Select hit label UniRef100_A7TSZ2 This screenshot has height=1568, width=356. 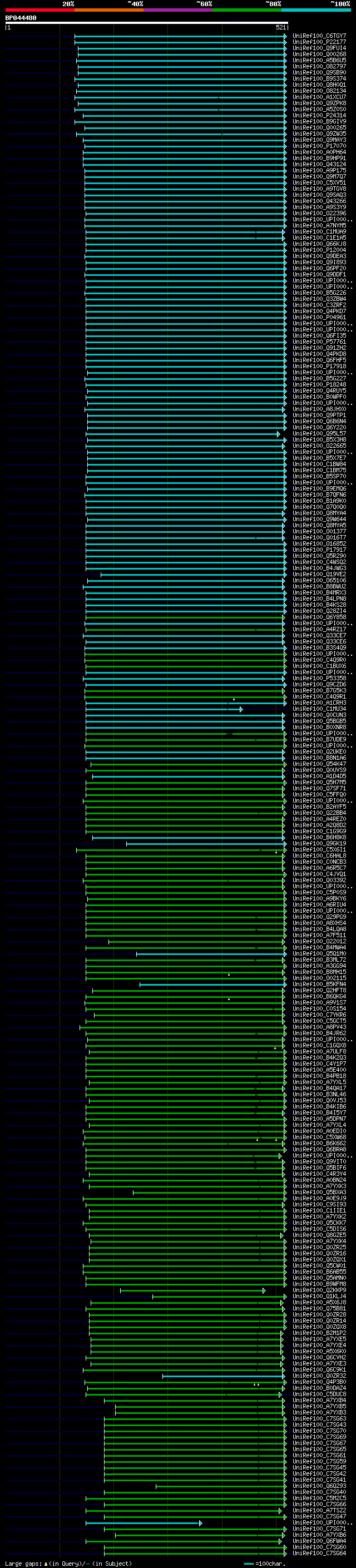pos(319,1511)
